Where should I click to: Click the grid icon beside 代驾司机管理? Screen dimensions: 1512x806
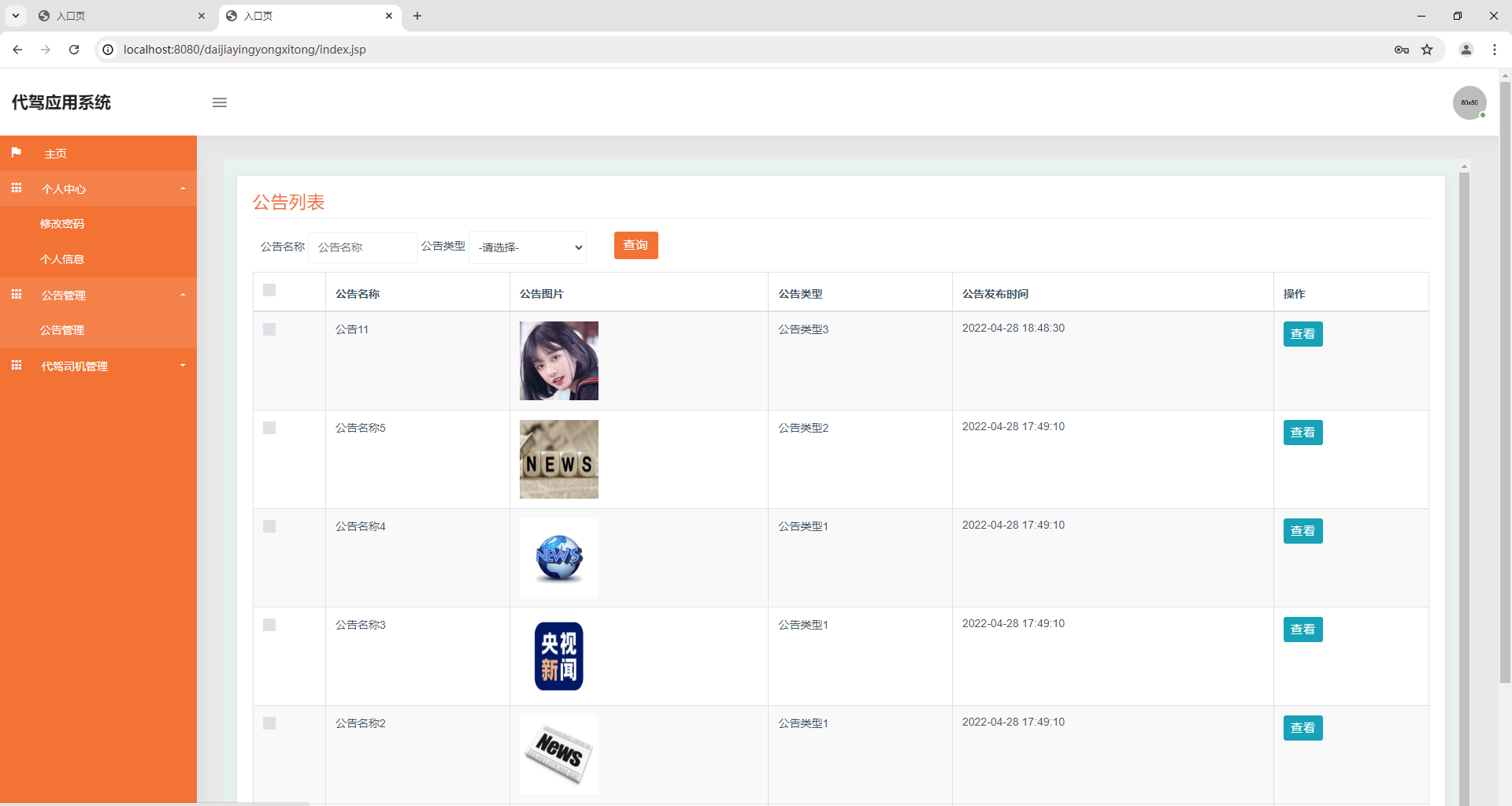[17, 365]
